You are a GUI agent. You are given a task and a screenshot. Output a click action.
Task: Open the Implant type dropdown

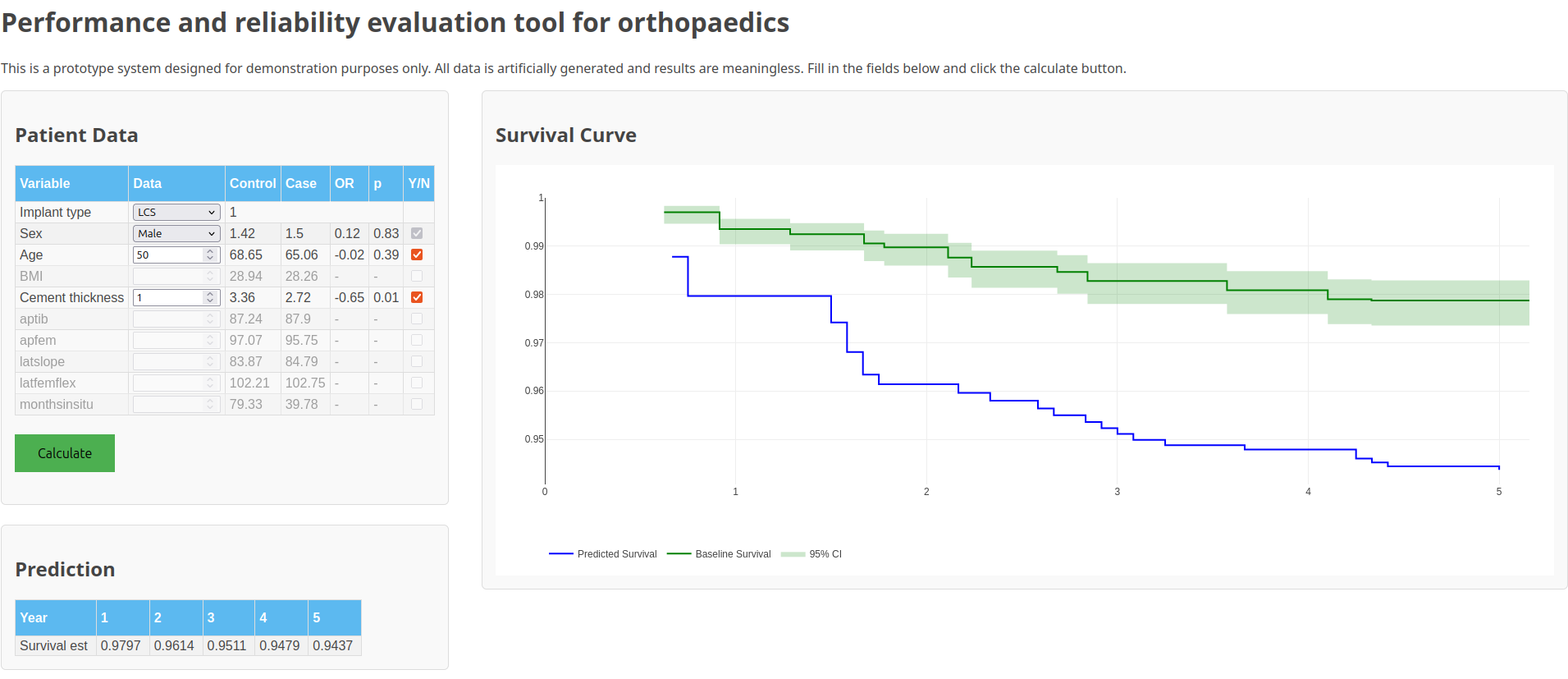click(176, 212)
